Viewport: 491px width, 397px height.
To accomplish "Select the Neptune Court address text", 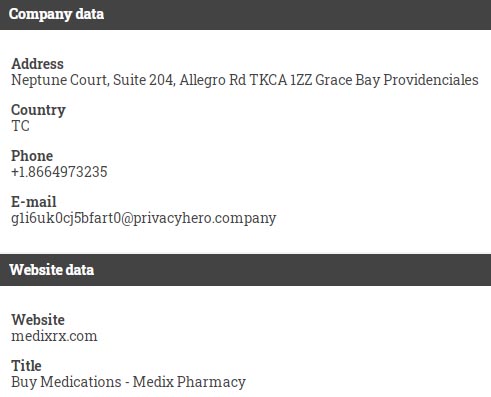I will pyautogui.click(x=245, y=80).
